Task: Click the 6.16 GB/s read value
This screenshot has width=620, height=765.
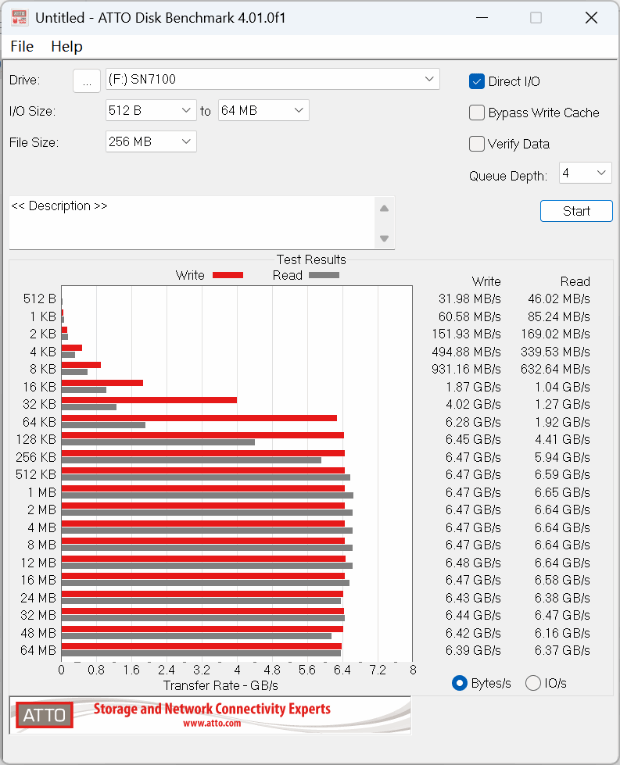Action: (562, 633)
